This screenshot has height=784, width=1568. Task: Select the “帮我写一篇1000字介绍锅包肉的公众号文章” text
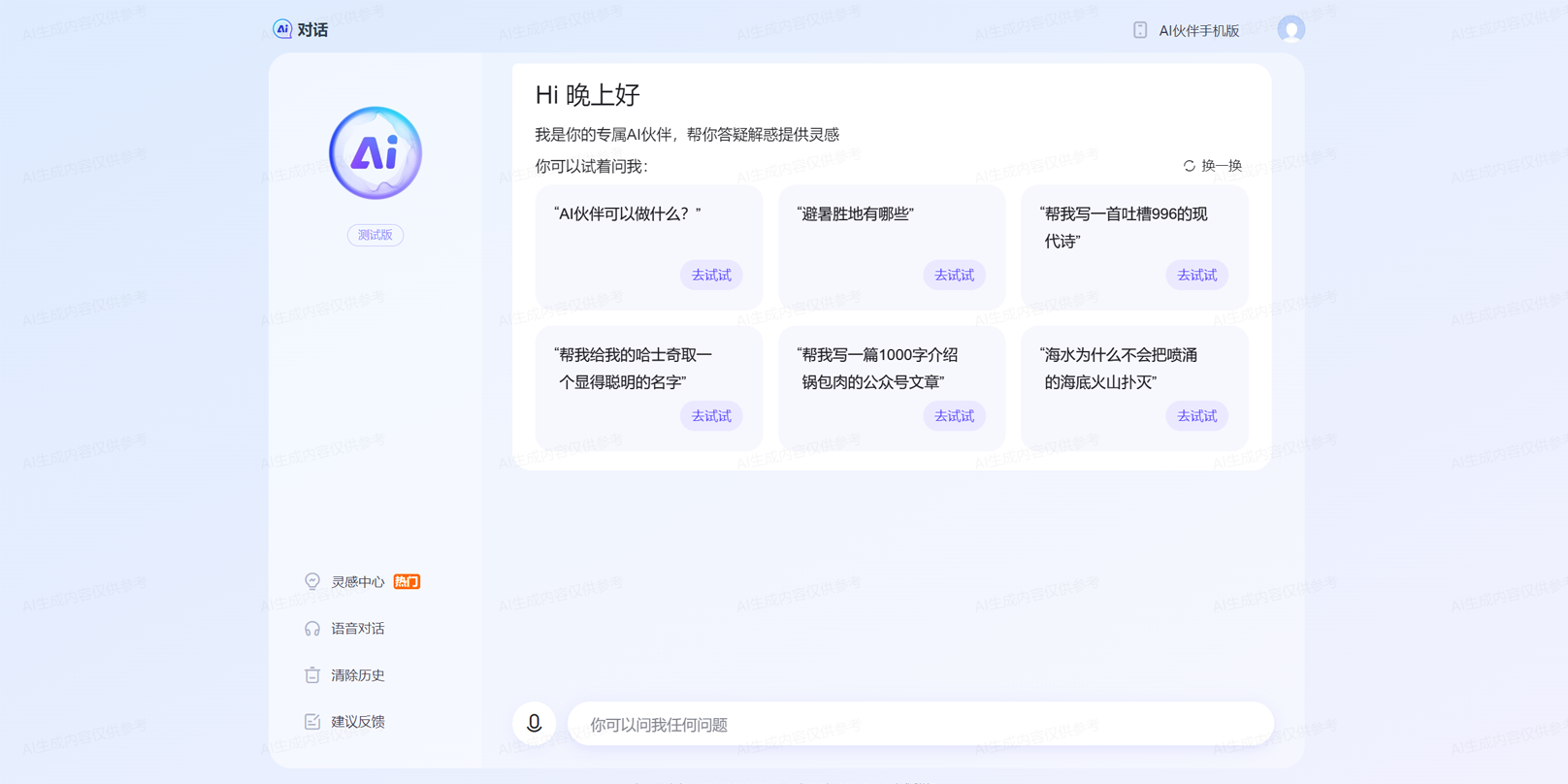tap(877, 369)
